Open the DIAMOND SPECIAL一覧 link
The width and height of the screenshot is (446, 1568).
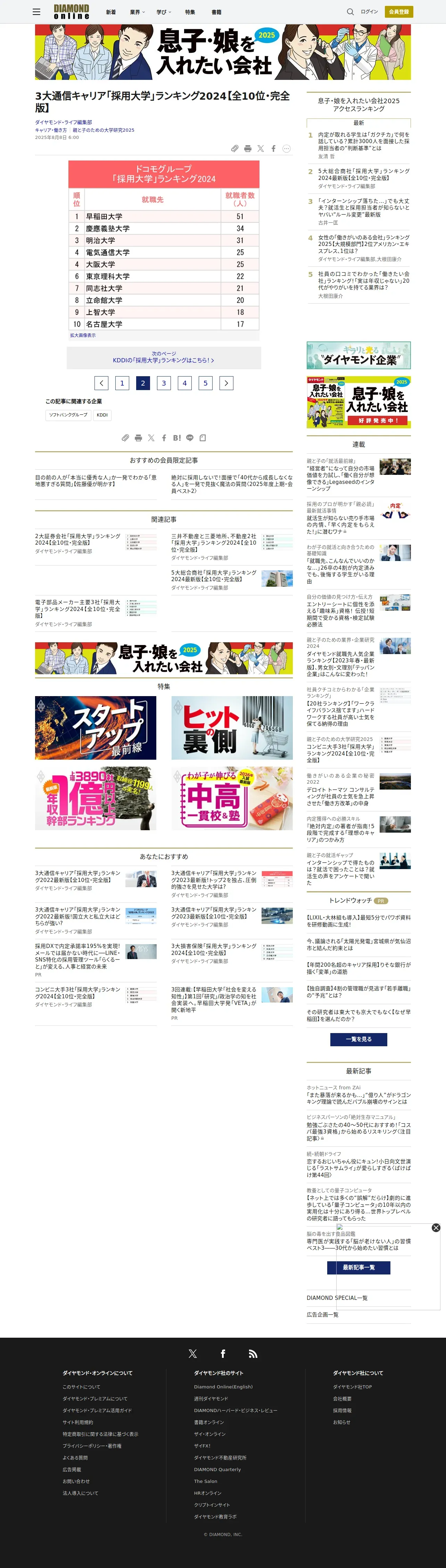point(337,1298)
